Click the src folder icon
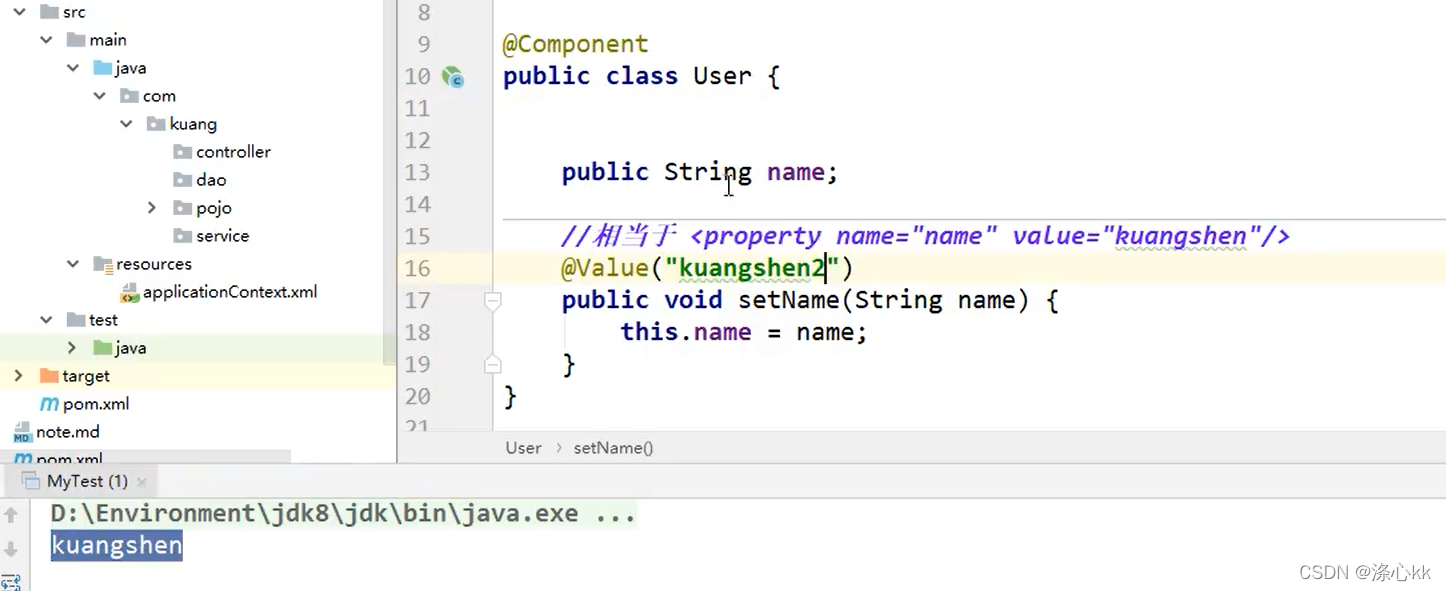1446x591 pixels. coord(48,12)
